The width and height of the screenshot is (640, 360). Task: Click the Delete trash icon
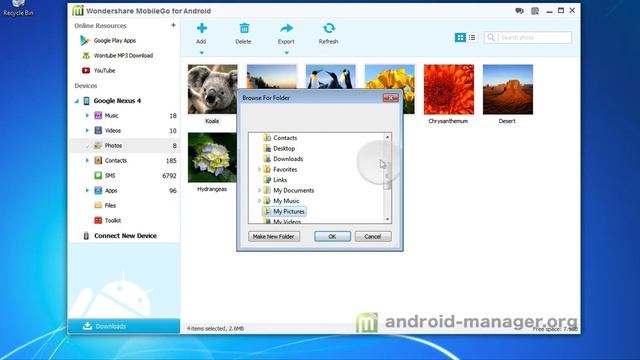pos(244,28)
